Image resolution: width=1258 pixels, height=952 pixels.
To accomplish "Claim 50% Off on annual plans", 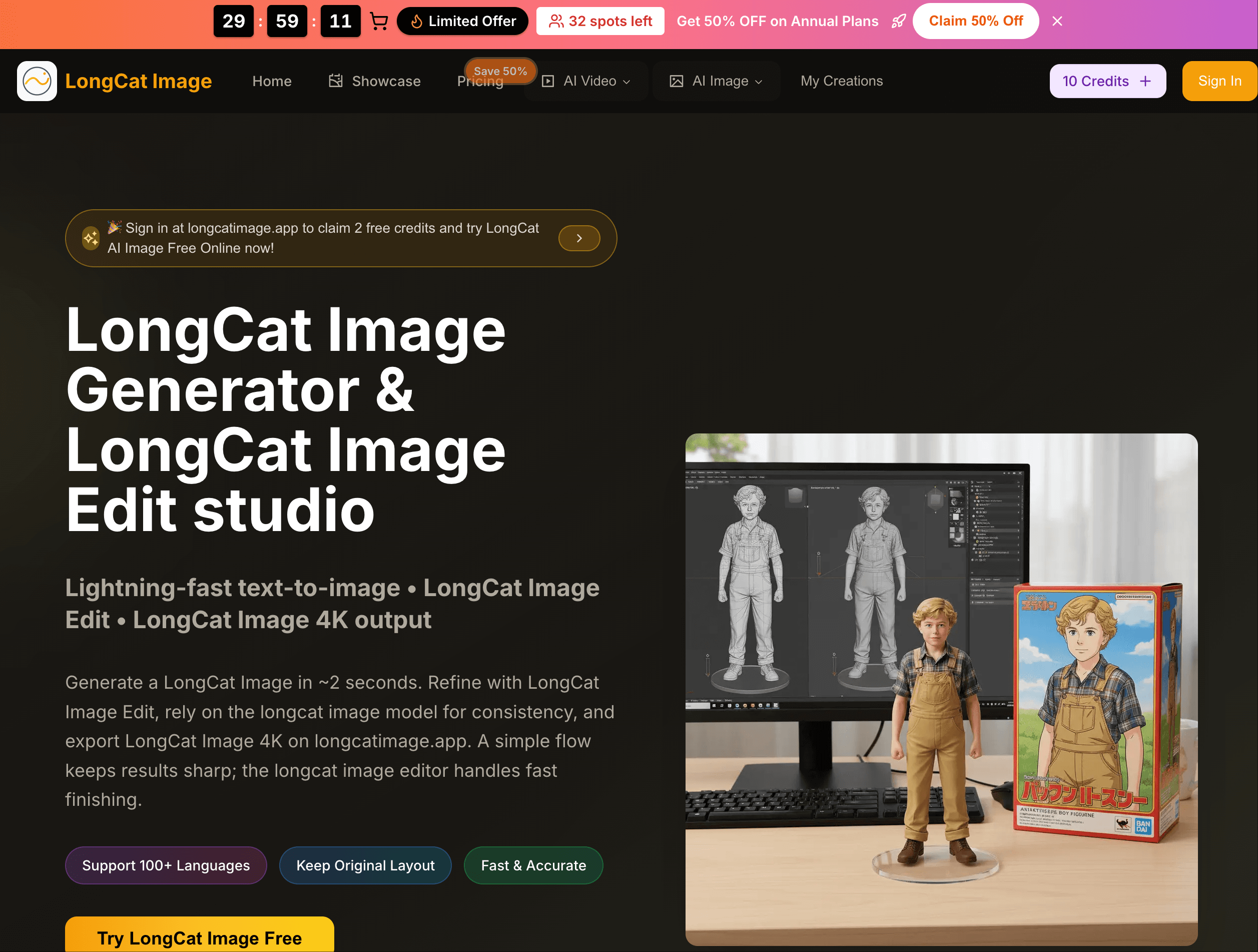I will pyautogui.click(x=976, y=21).
